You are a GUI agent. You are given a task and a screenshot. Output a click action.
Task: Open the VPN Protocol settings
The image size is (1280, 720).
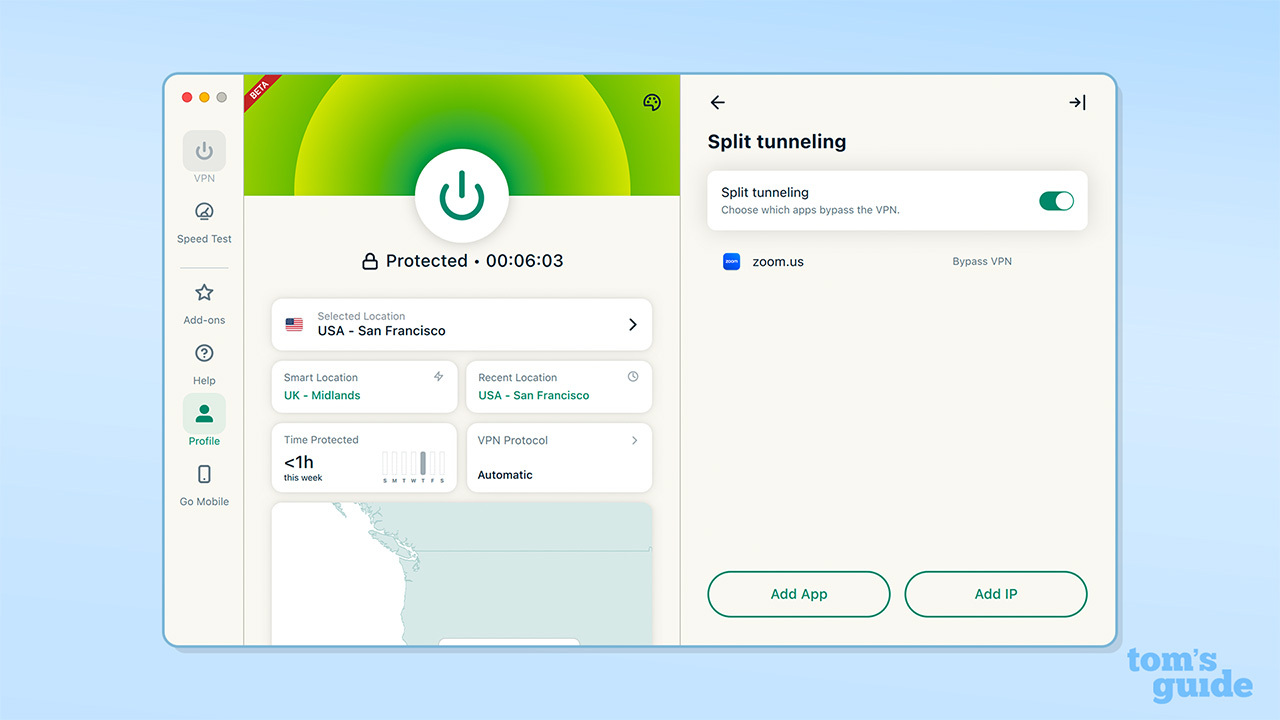click(x=558, y=458)
